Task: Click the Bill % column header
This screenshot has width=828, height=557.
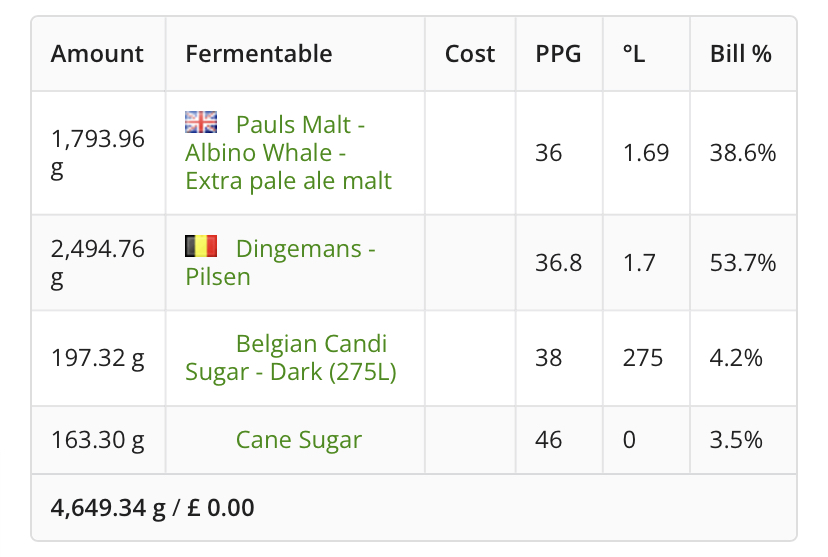Action: (740, 54)
